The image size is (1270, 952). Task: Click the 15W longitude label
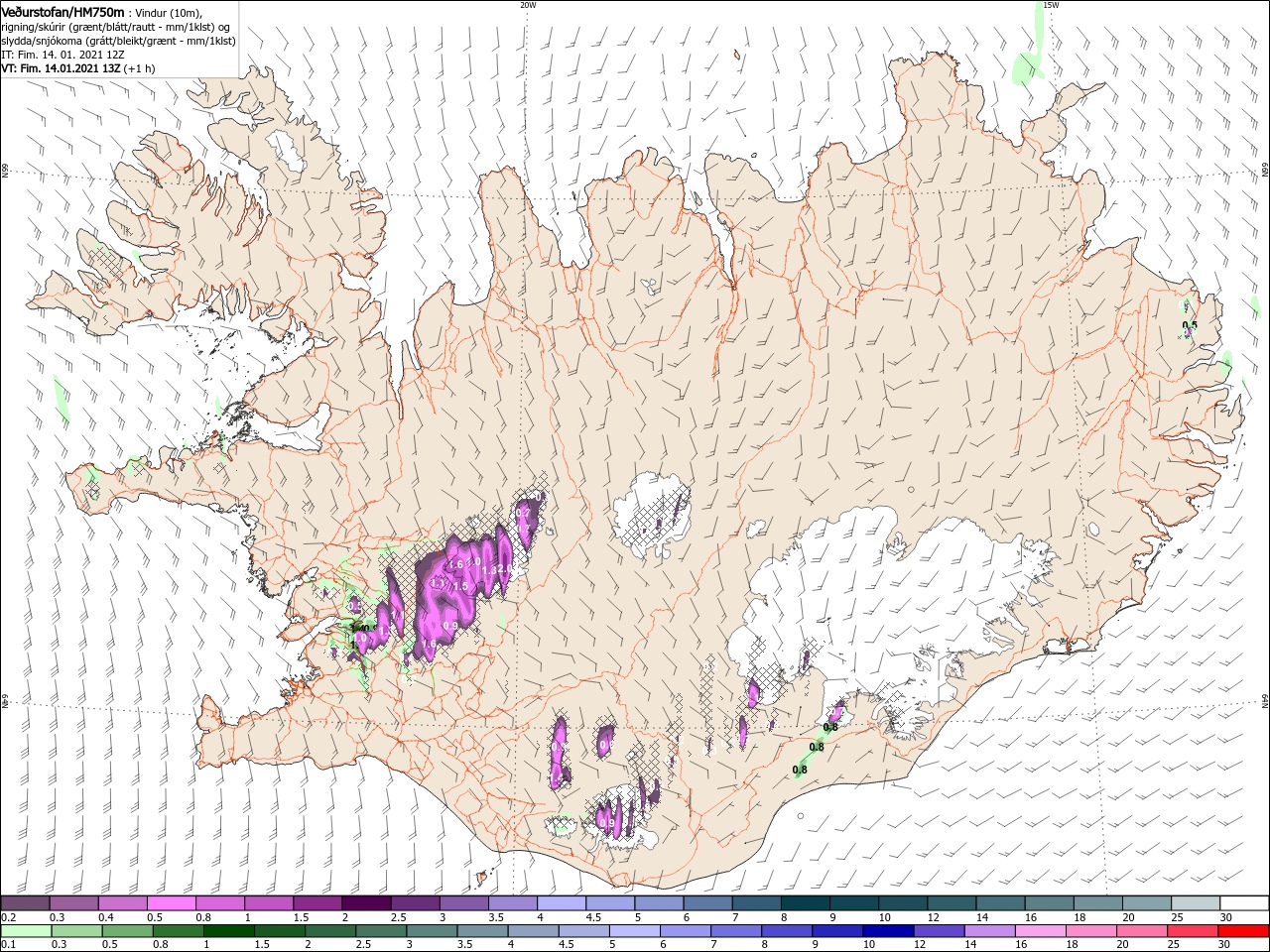[1052, 5]
